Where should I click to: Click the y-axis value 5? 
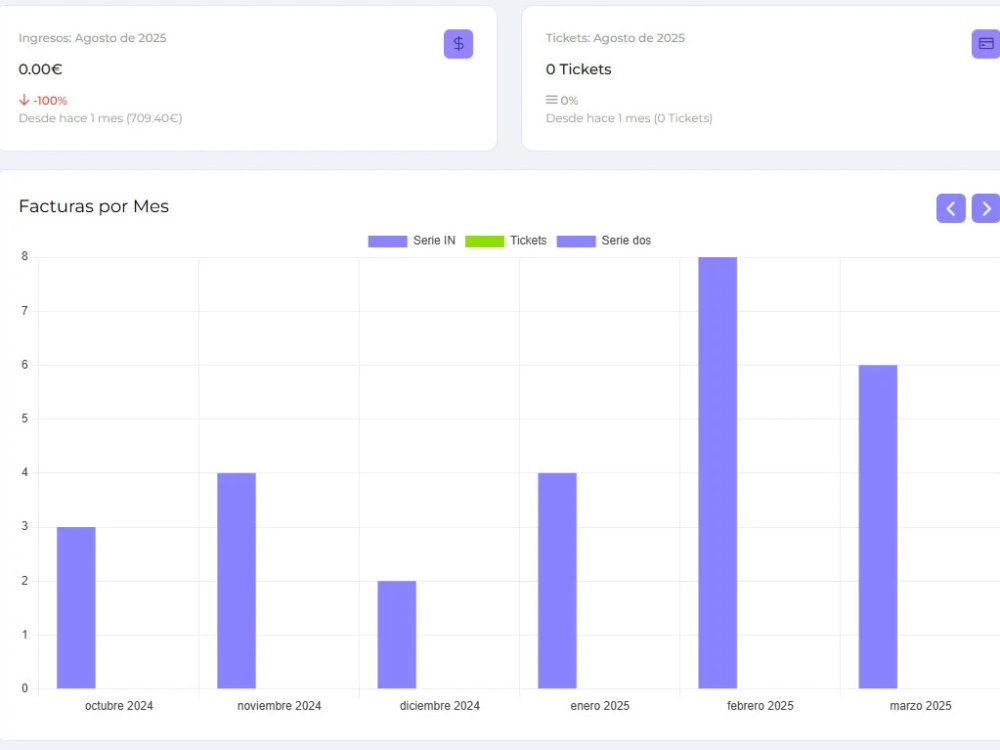[25, 418]
